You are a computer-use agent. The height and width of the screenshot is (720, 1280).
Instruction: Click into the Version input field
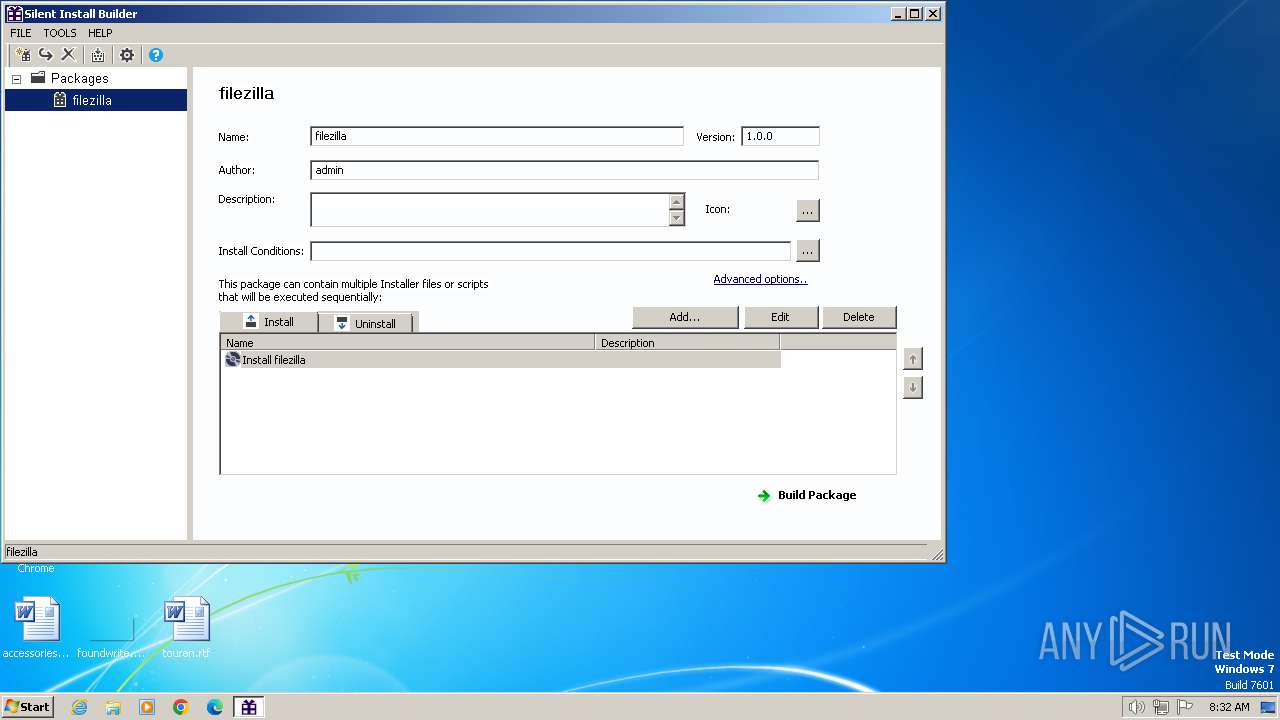pos(780,136)
